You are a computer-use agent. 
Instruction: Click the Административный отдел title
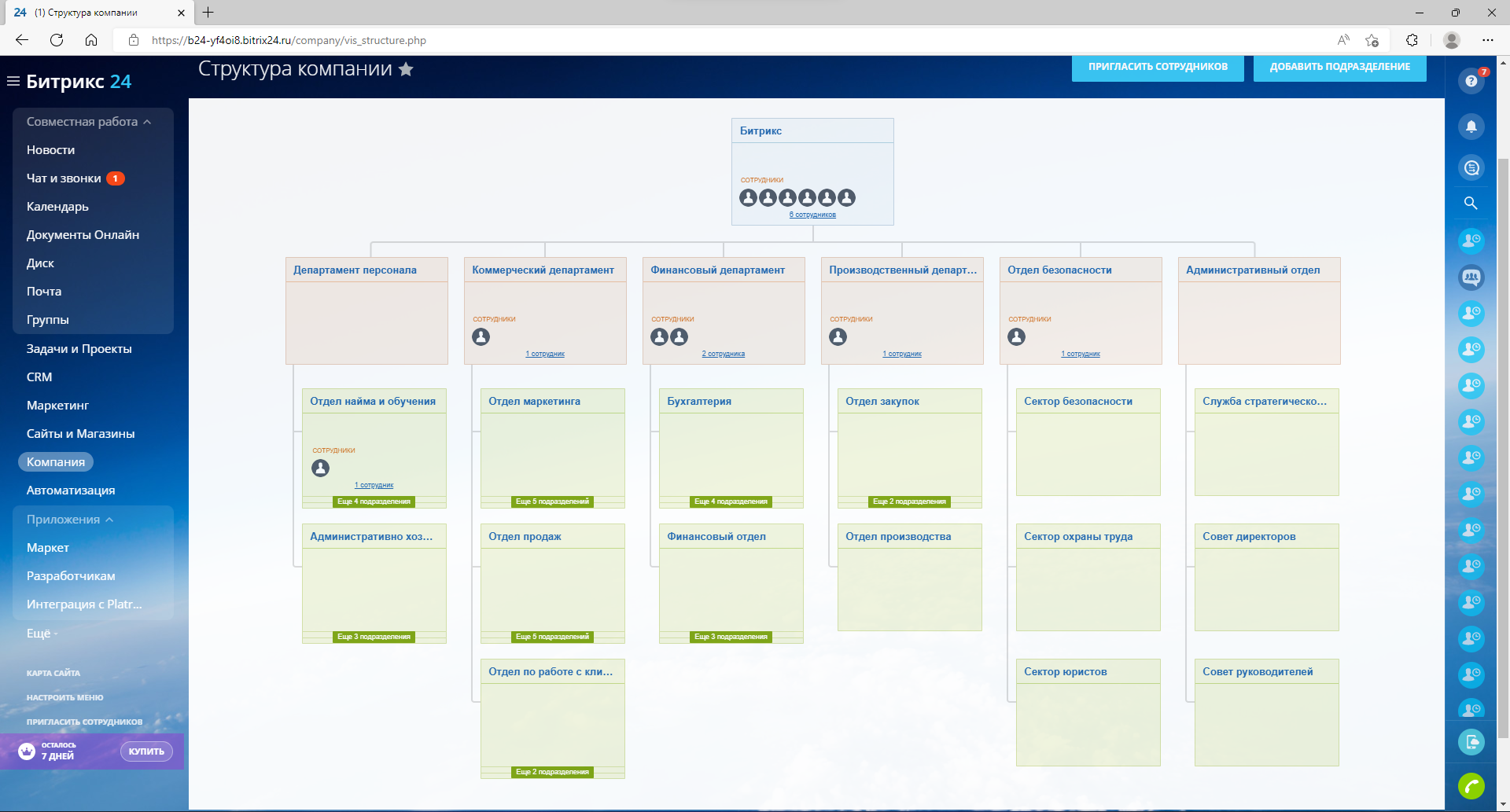point(1253,270)
